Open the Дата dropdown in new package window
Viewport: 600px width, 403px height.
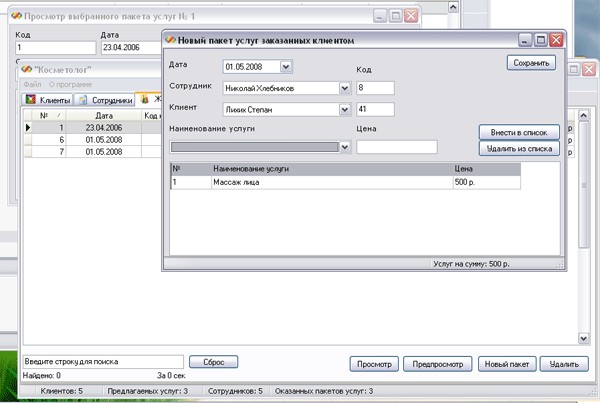point(285,67)
